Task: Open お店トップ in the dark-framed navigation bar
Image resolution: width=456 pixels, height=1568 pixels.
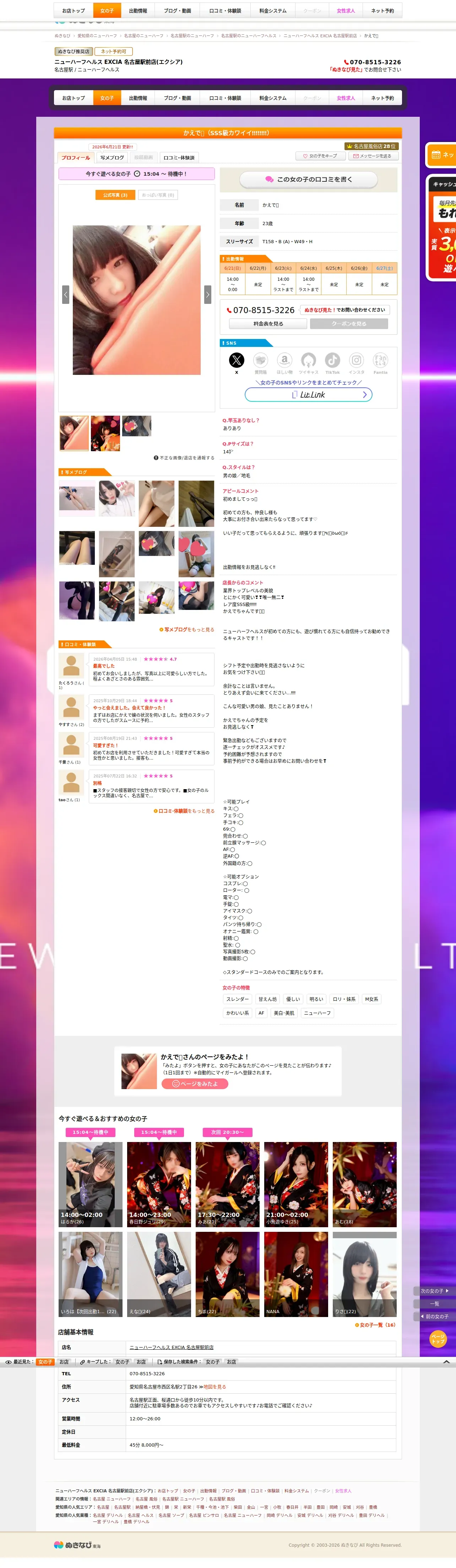Action: click(74, 98)
